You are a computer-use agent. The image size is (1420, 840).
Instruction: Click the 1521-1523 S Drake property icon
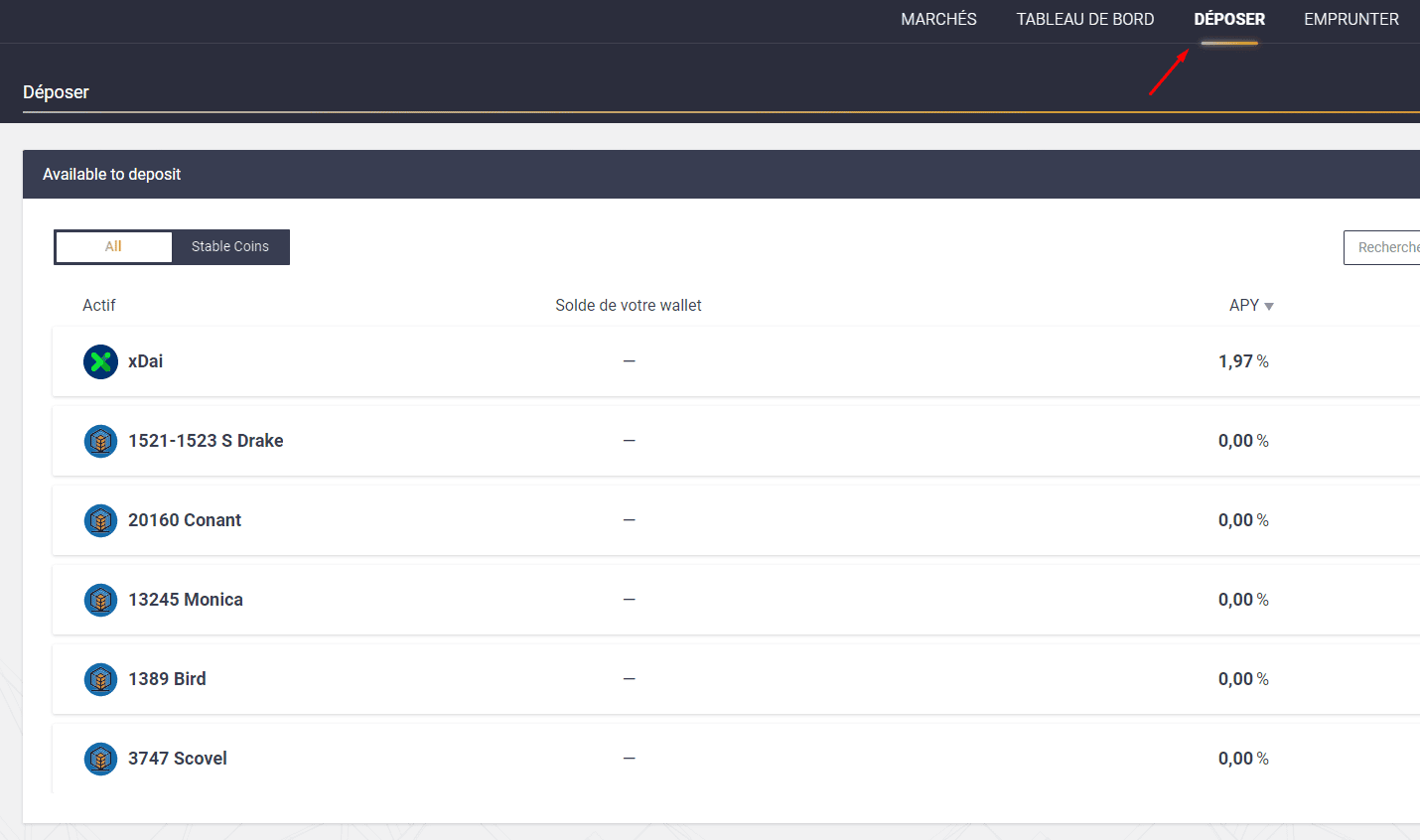click(100, 441)
